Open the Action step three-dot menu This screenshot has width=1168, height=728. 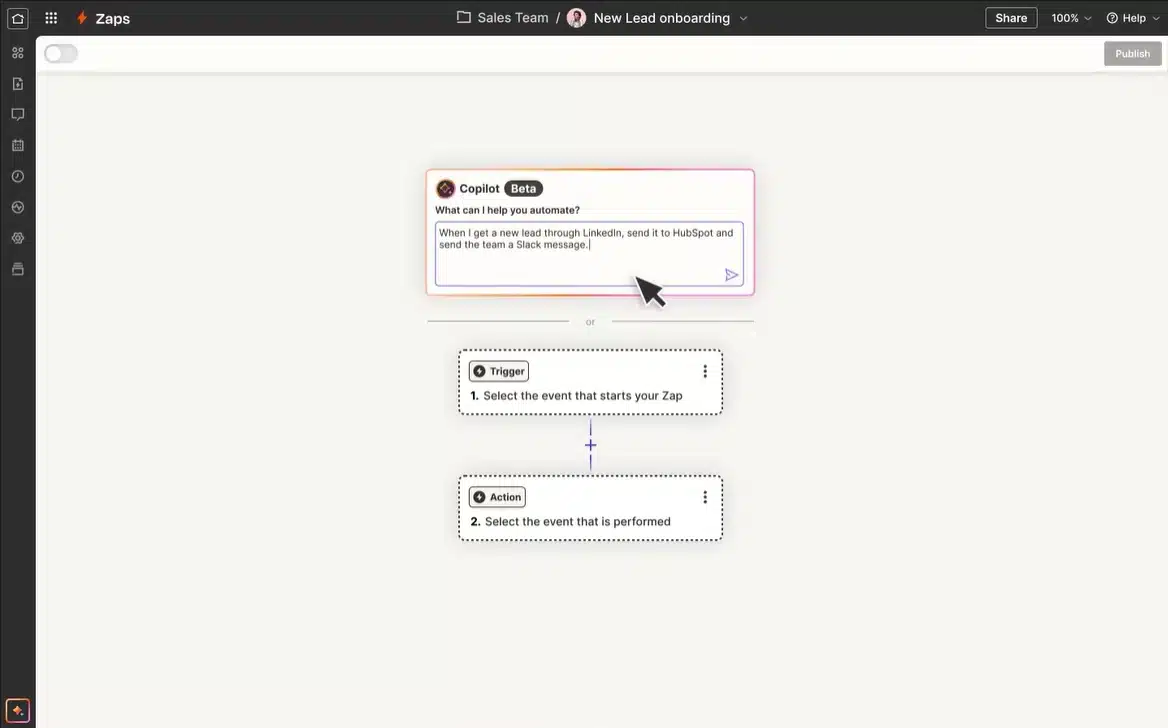(x=705, y=496)
